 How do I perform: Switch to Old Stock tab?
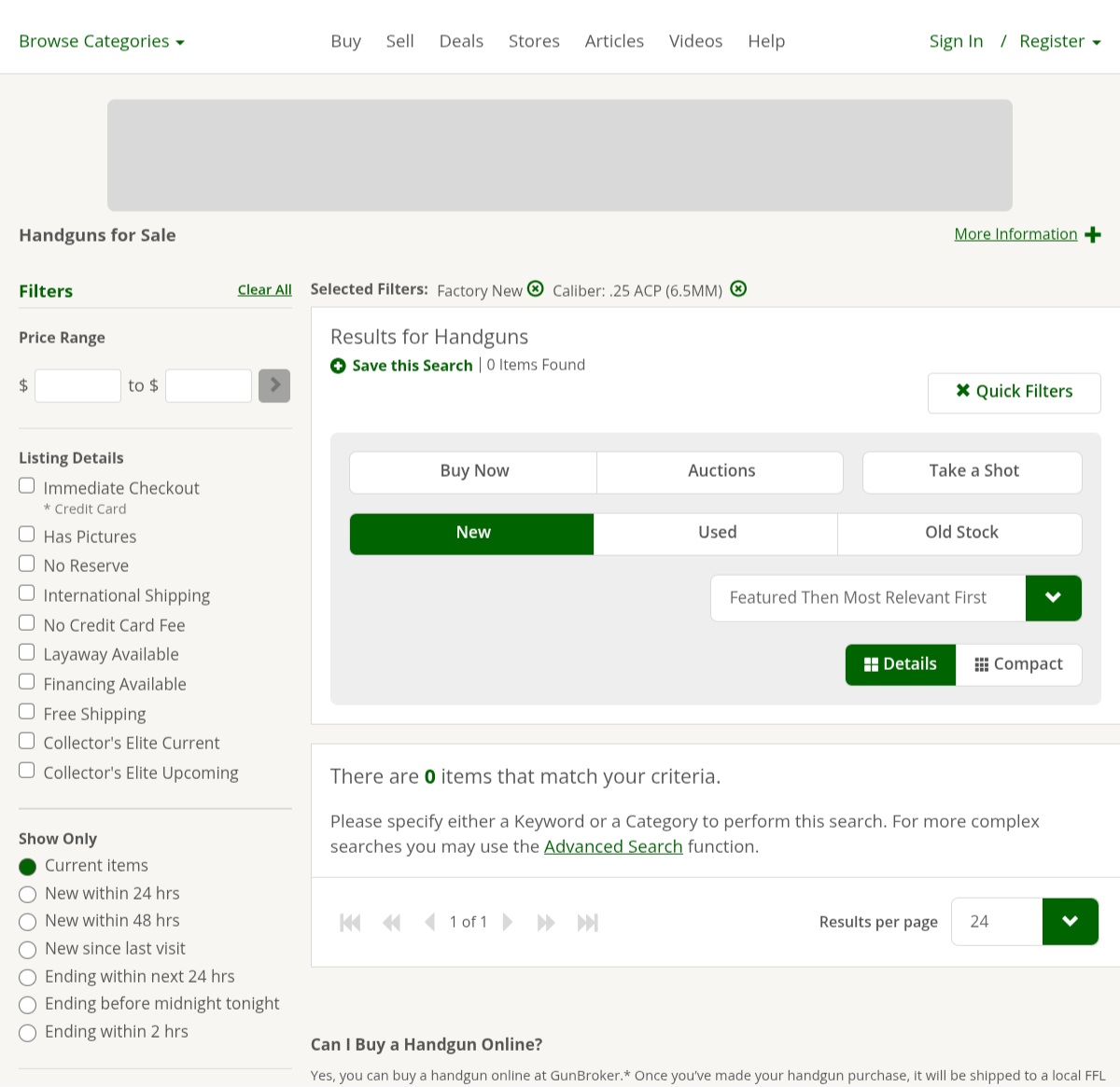point(960,534)
